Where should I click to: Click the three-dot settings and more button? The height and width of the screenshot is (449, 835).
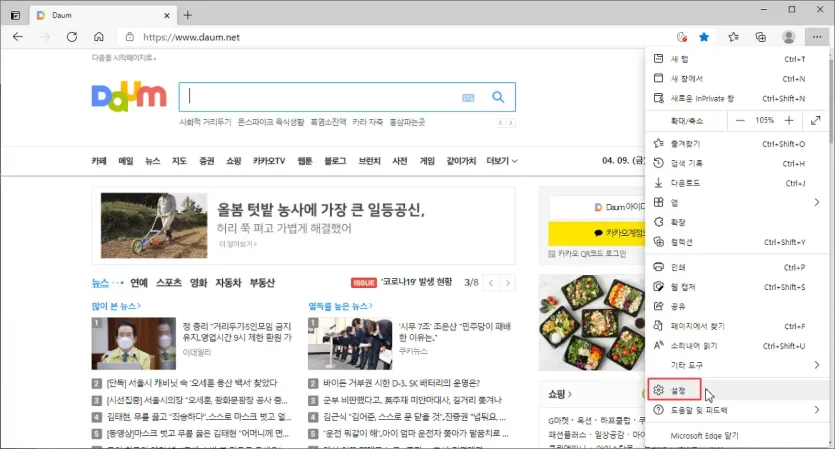(817, 37)
